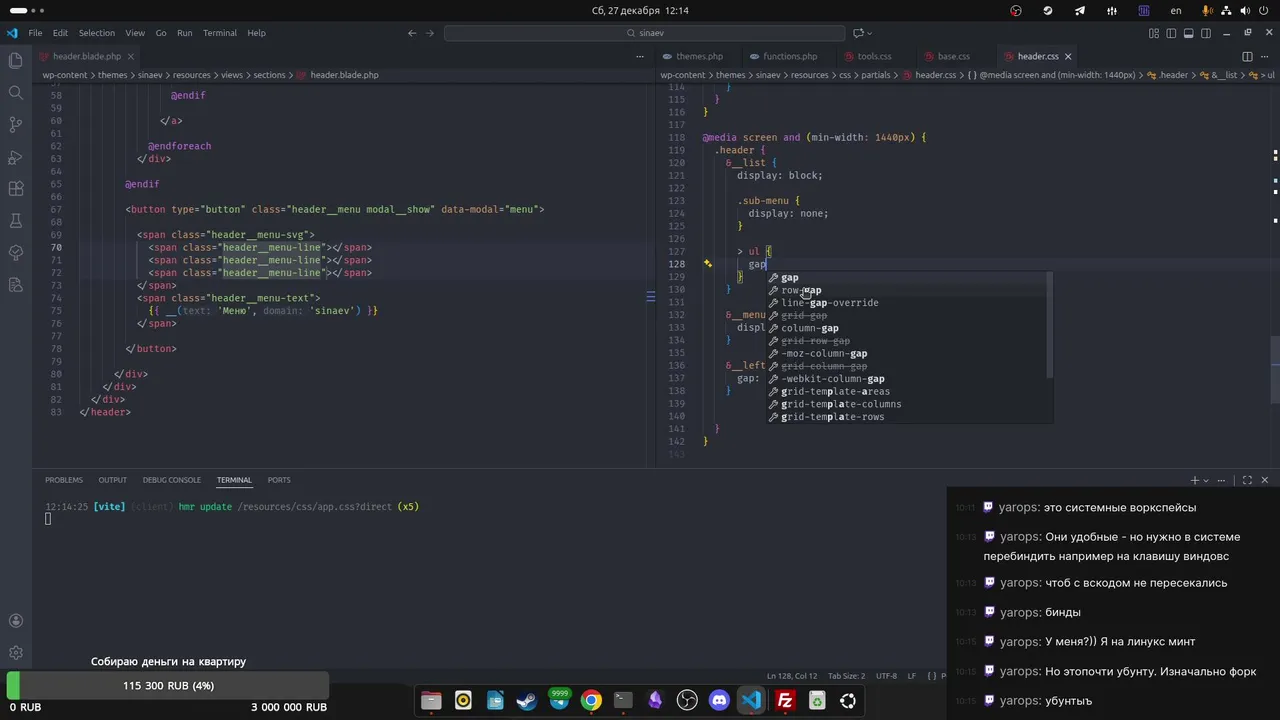This screenshot has width=1280, height=720.
Task: Click the sinaev command center search field
Action: pos(644,33)
